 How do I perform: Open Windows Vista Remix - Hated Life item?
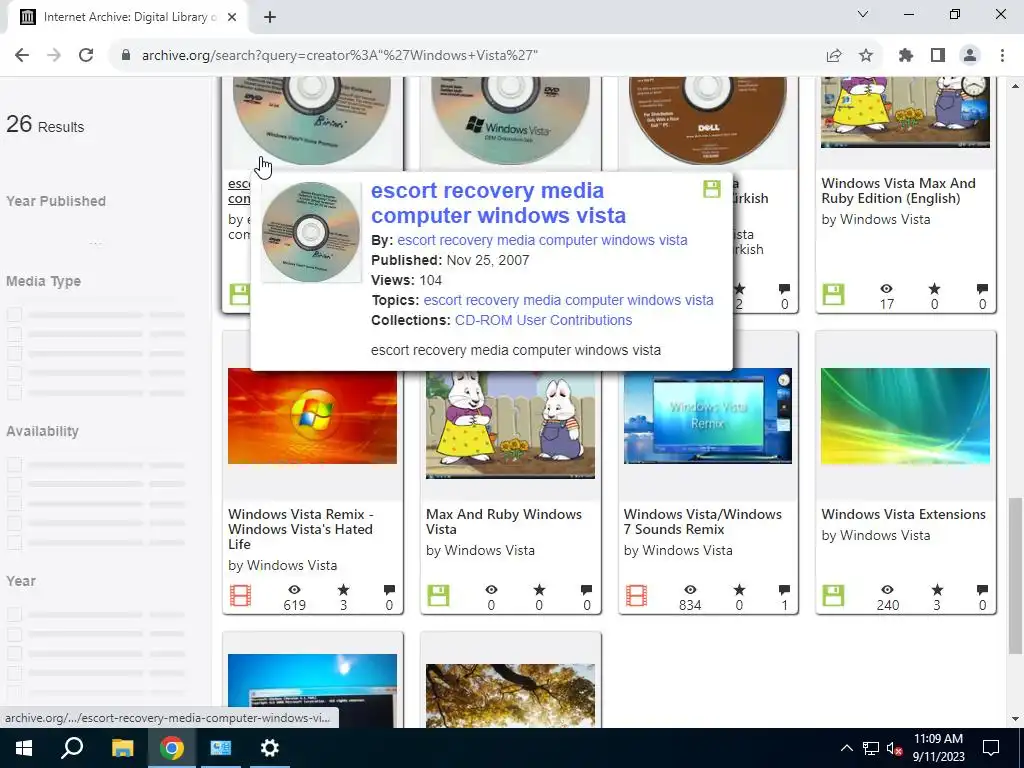point(300,529)
